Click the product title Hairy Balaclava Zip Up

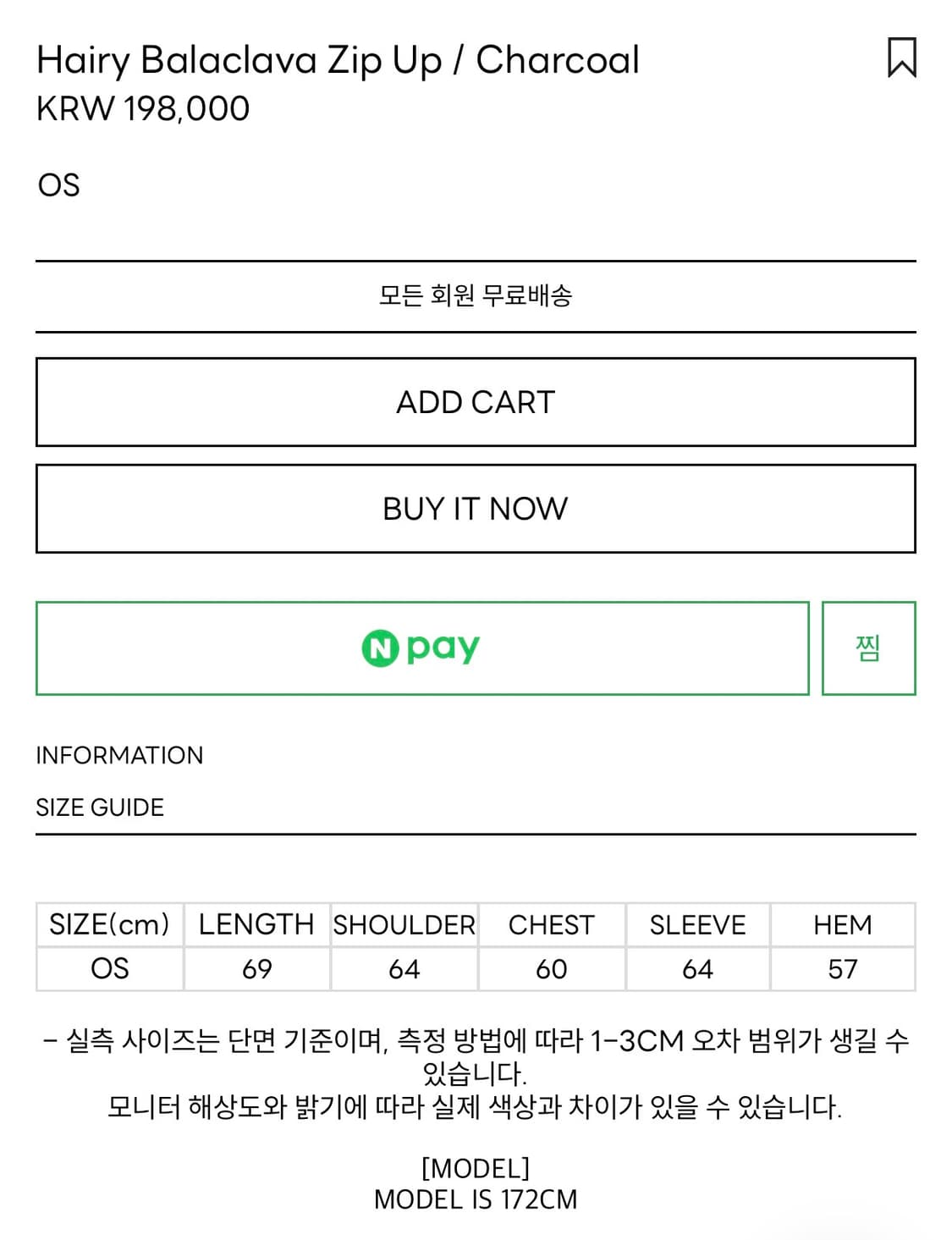337,59
